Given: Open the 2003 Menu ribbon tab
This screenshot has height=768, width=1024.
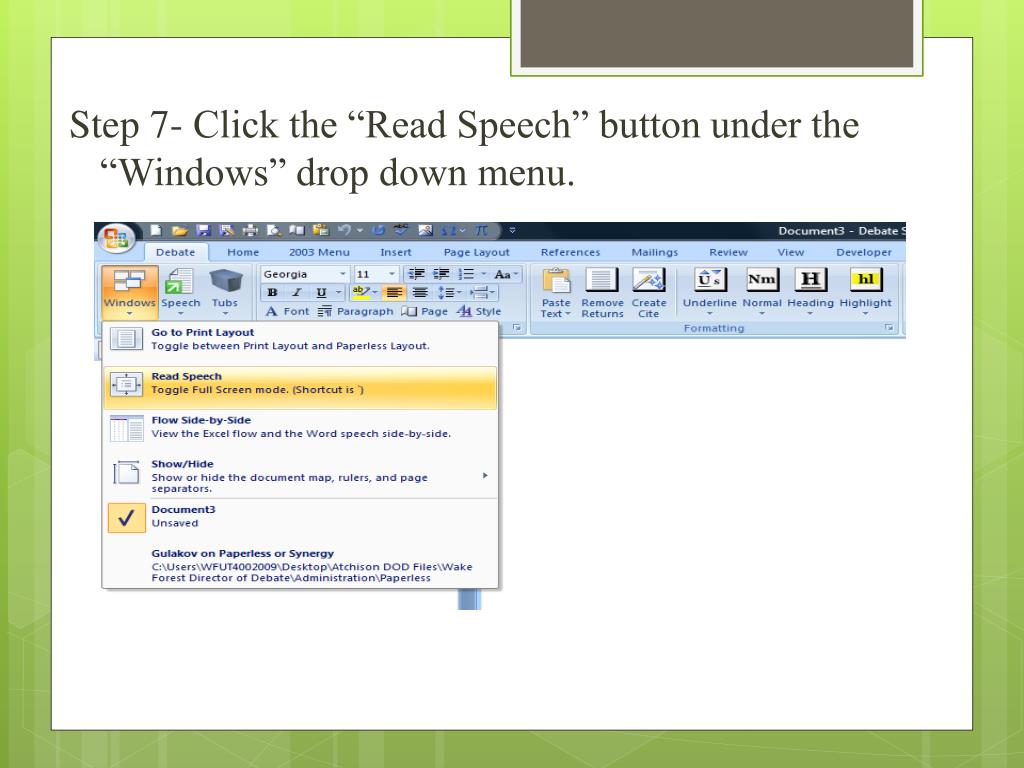Looking at the screenshot, I should pos(319,252).
